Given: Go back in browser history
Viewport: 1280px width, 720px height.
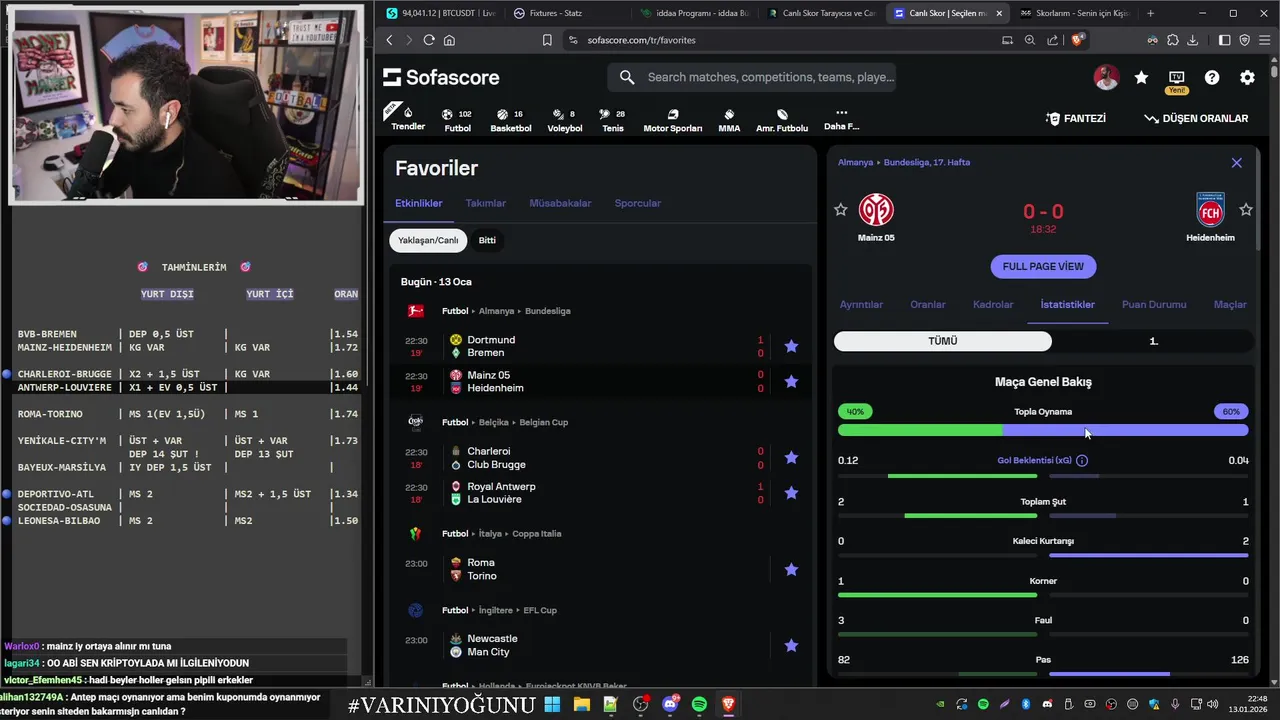Looking at the screenshot, I should [x=390, y=40].
